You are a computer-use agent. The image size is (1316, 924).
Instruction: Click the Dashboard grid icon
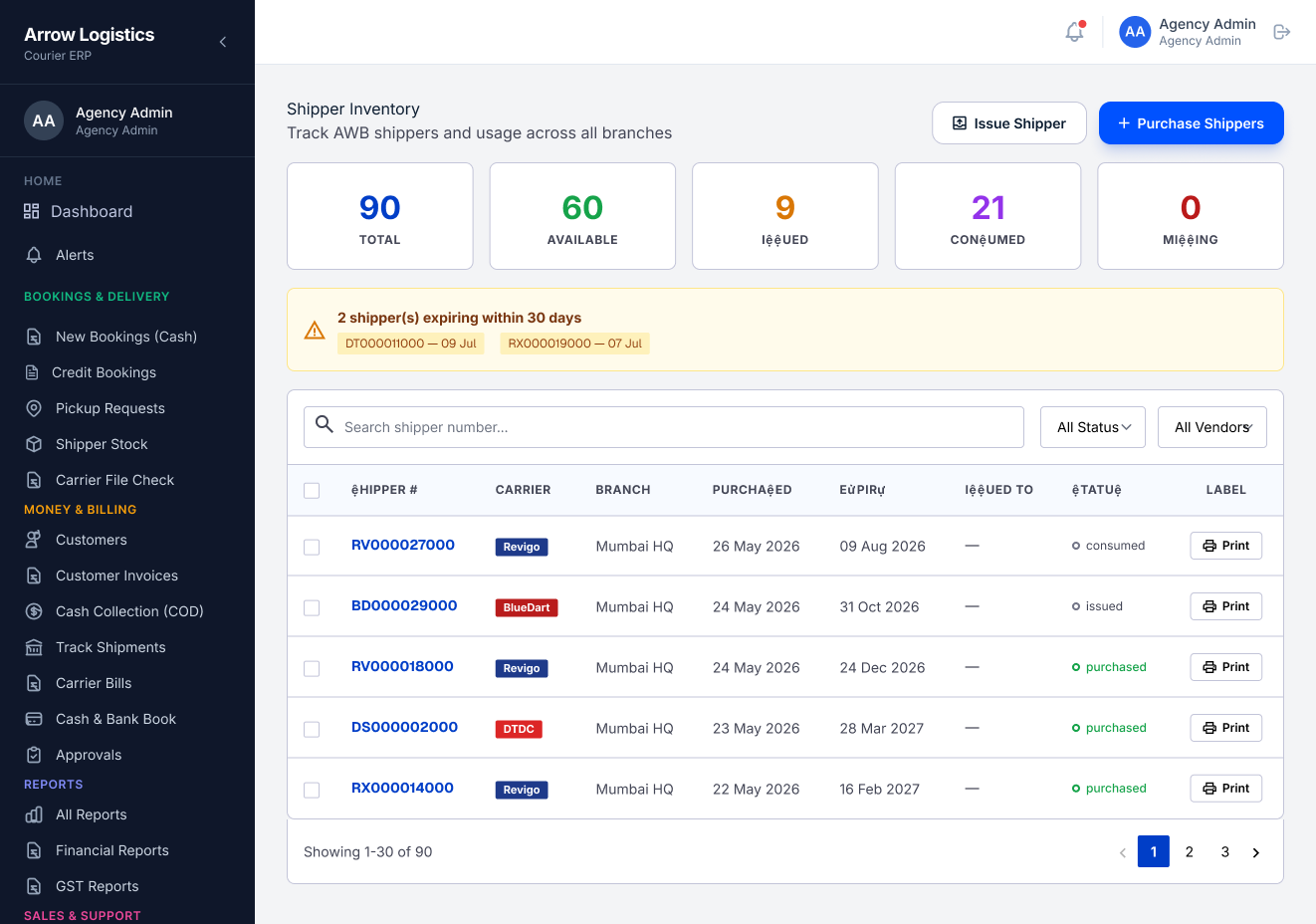pos(32,211)
